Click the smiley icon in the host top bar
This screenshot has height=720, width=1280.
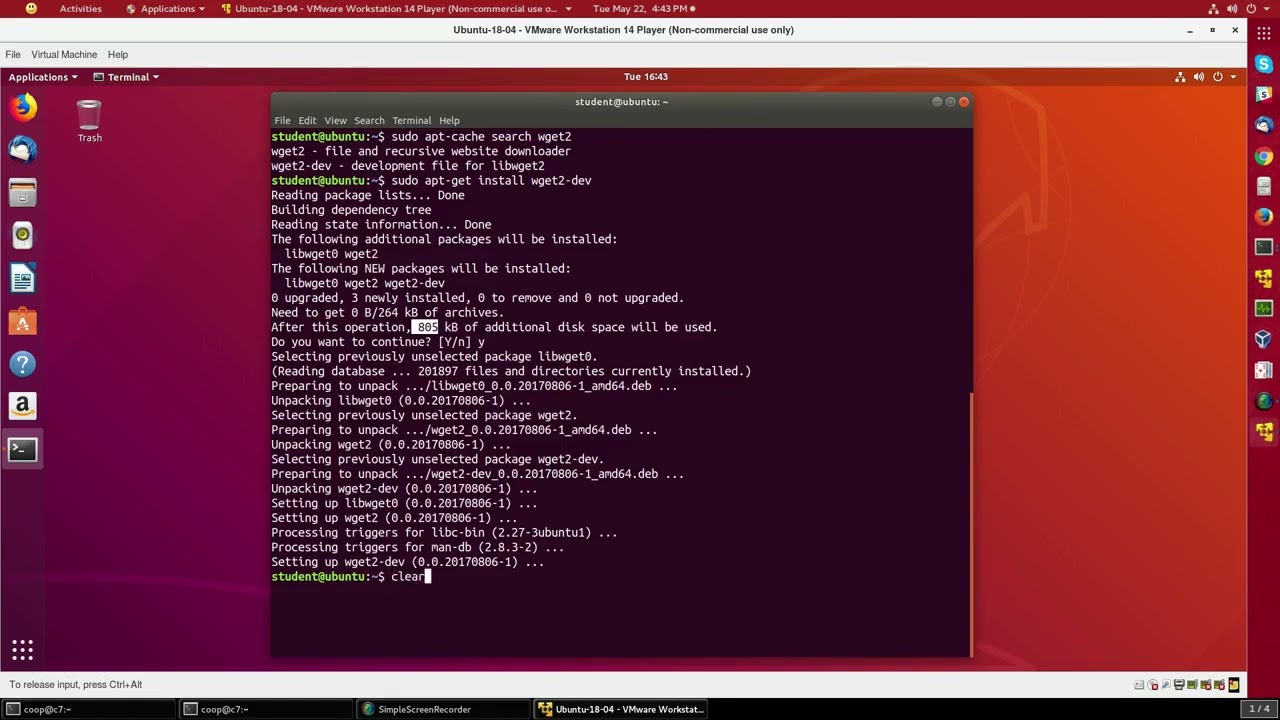[x=31, y=9]
